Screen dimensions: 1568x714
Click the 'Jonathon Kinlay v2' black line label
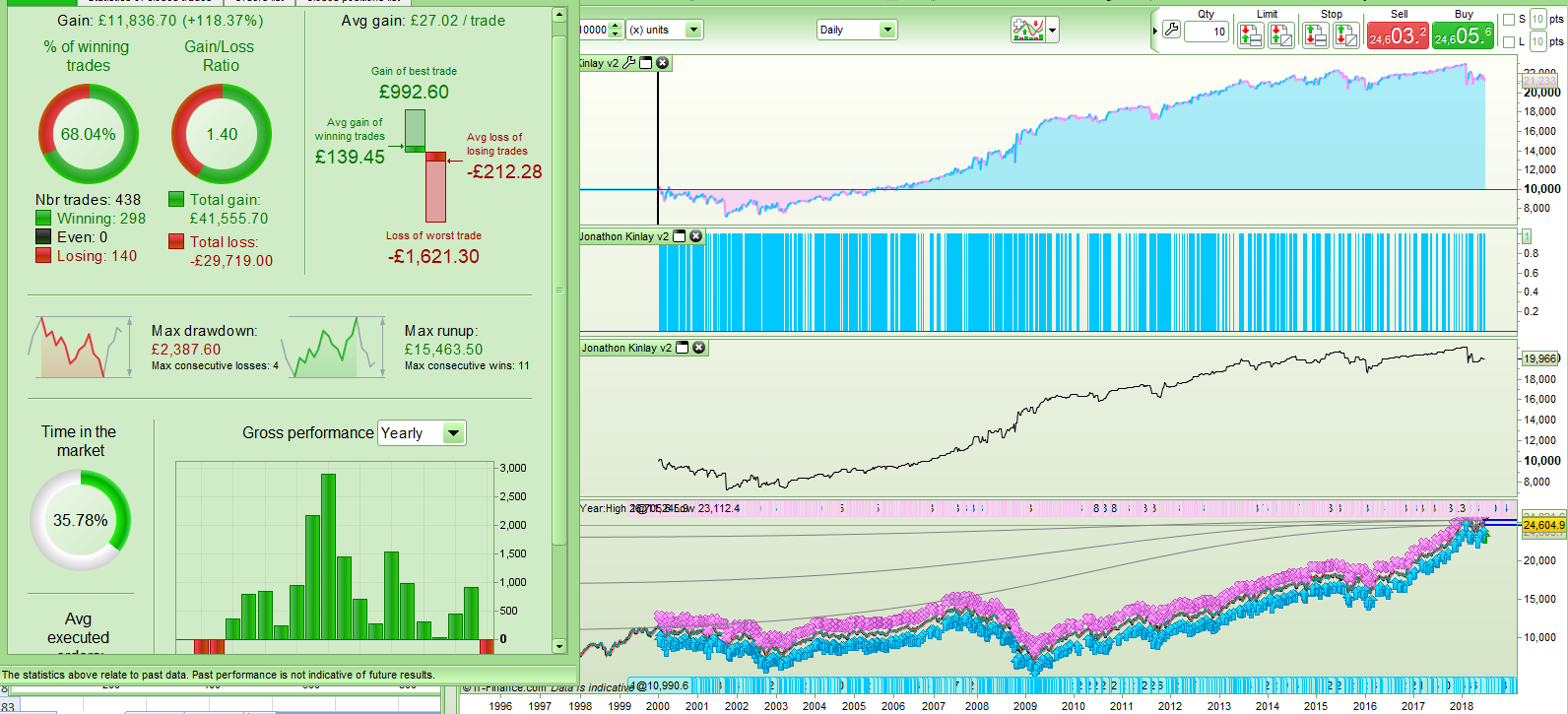(x=626, y=348)
